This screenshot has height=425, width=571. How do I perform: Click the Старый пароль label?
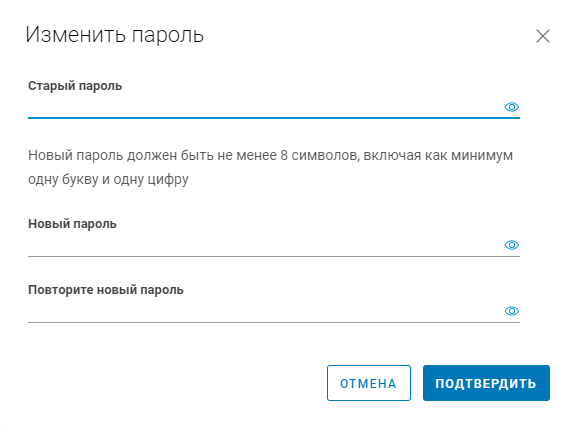pyautogui.click(x=75, y=86)
